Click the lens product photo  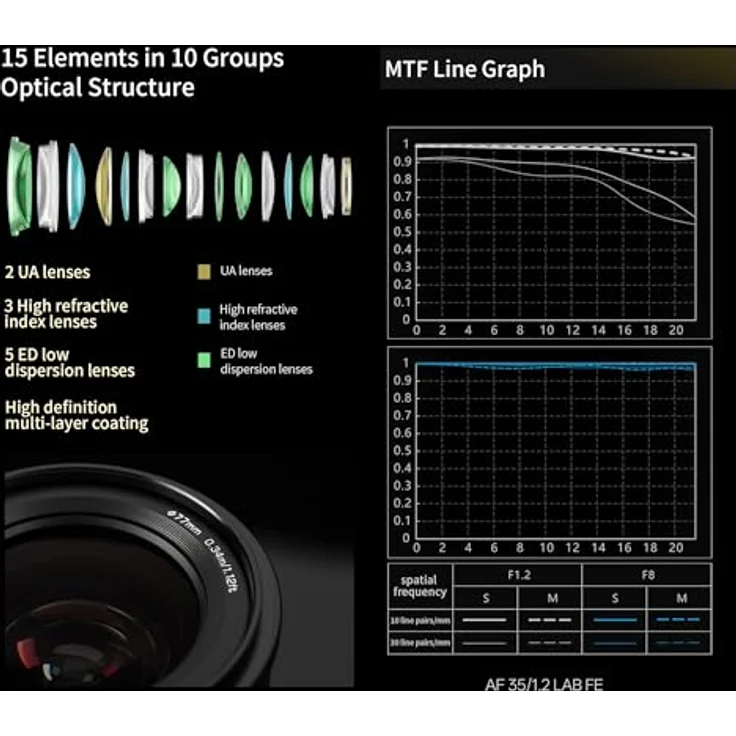179,573
